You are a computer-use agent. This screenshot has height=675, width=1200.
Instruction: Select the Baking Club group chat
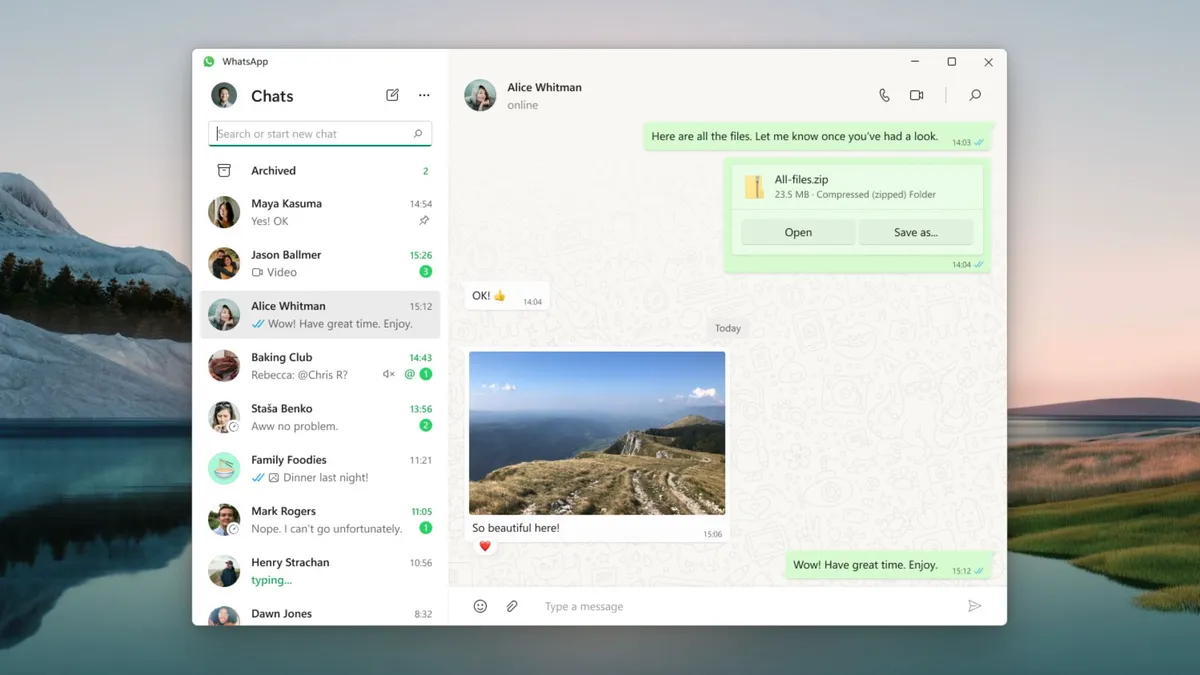coord(320,366)
